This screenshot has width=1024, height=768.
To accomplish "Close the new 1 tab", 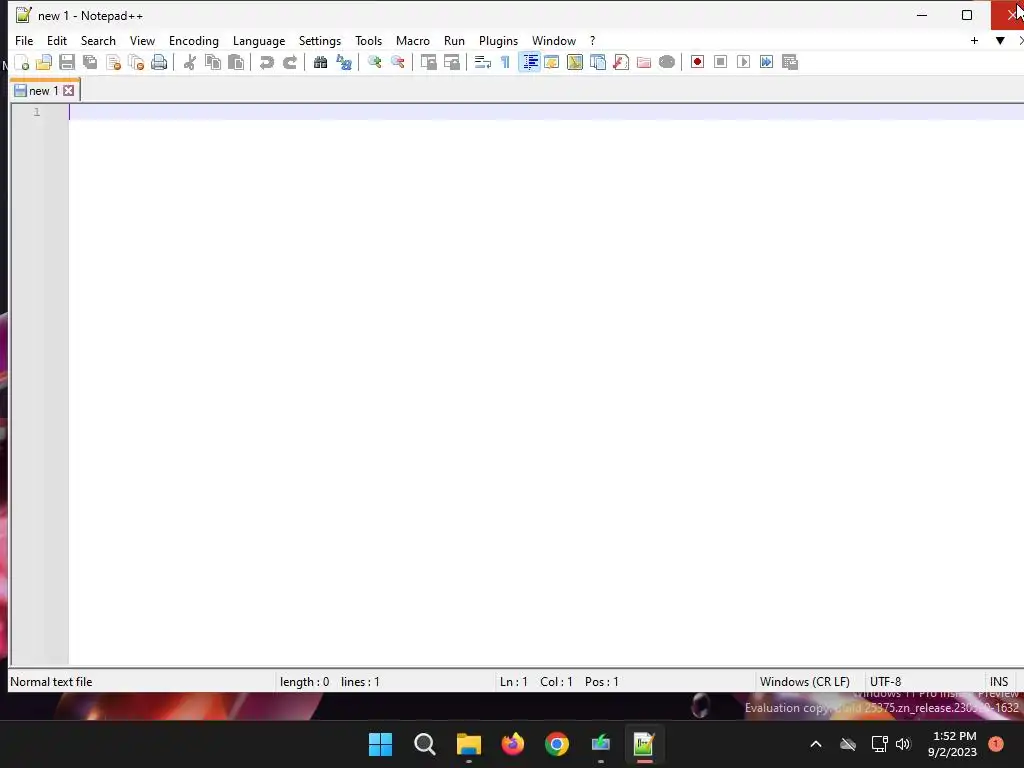I will (x=69, y=91).
